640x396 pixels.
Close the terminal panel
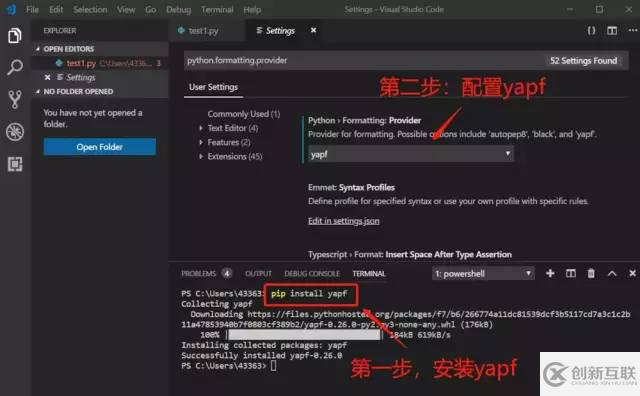pyautogui.click(x=632, y=273)
